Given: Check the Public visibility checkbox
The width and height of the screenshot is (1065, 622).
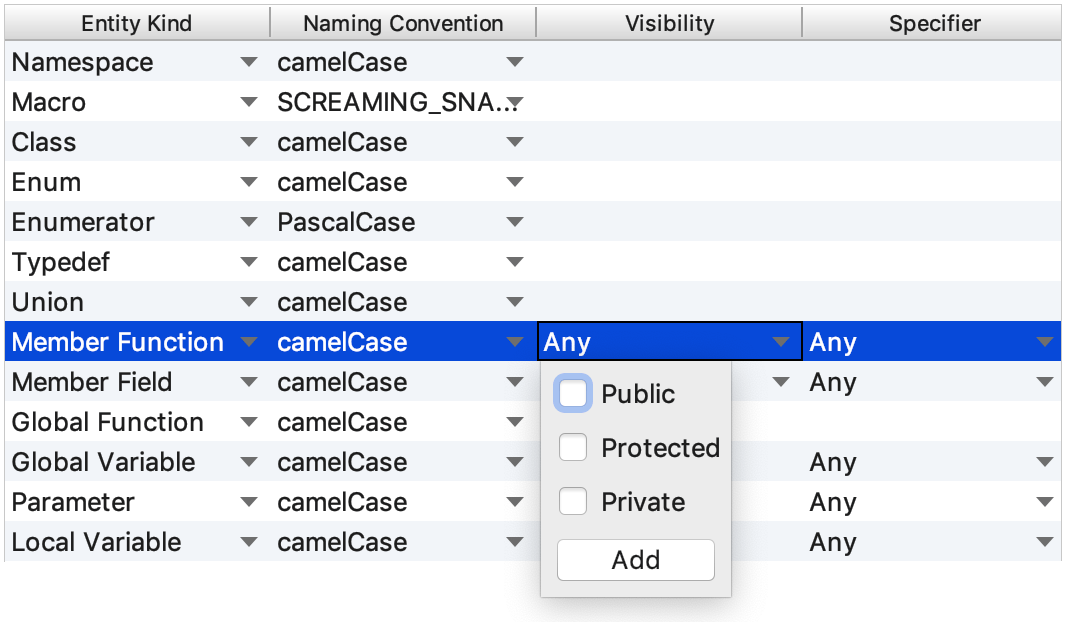Looking at the screenshot, I should click(573, 393).
